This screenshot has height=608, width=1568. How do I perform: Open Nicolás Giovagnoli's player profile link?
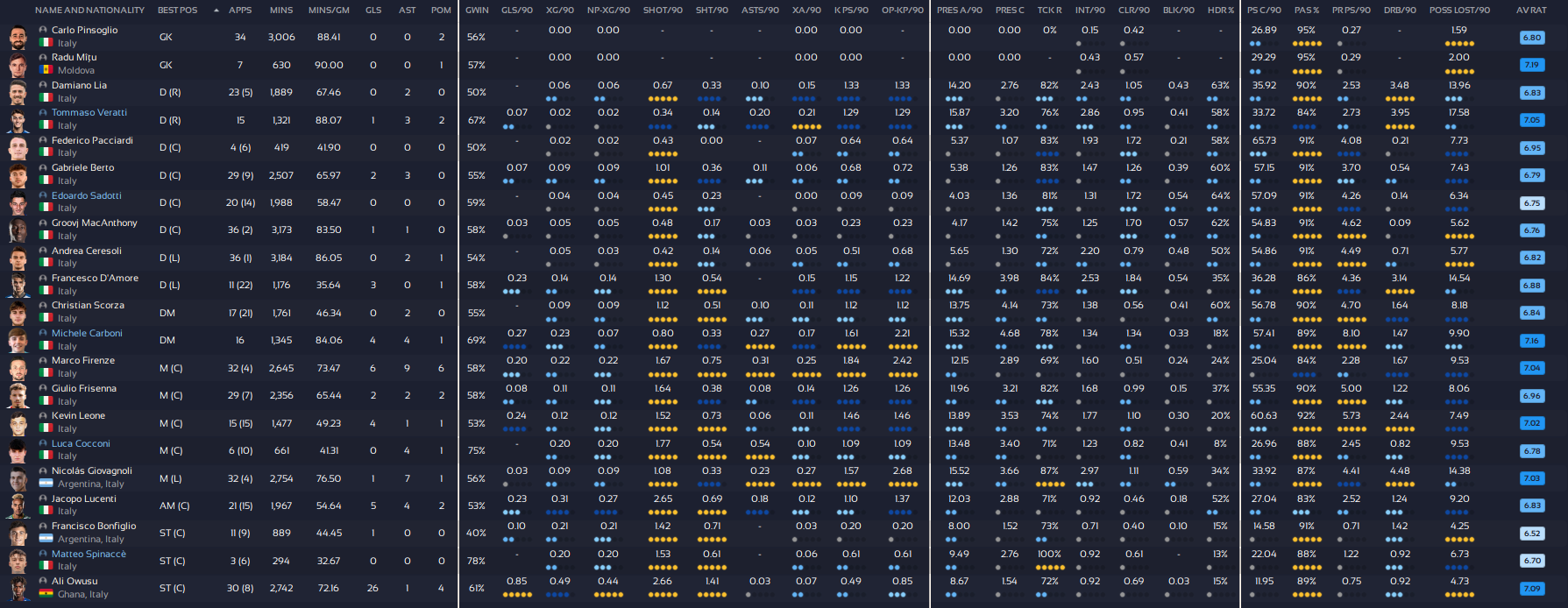click(x=92, y=470)
